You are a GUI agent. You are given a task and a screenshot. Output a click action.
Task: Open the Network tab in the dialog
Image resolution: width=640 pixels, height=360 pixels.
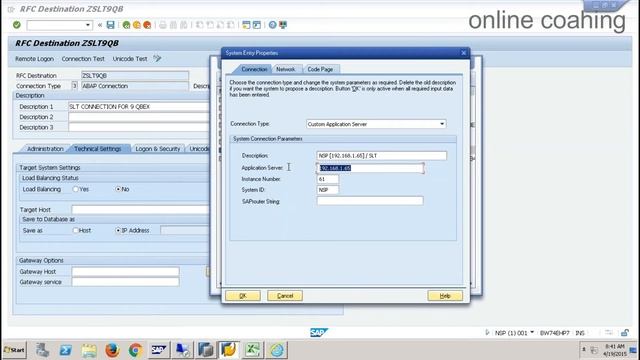tap(286, 69)
